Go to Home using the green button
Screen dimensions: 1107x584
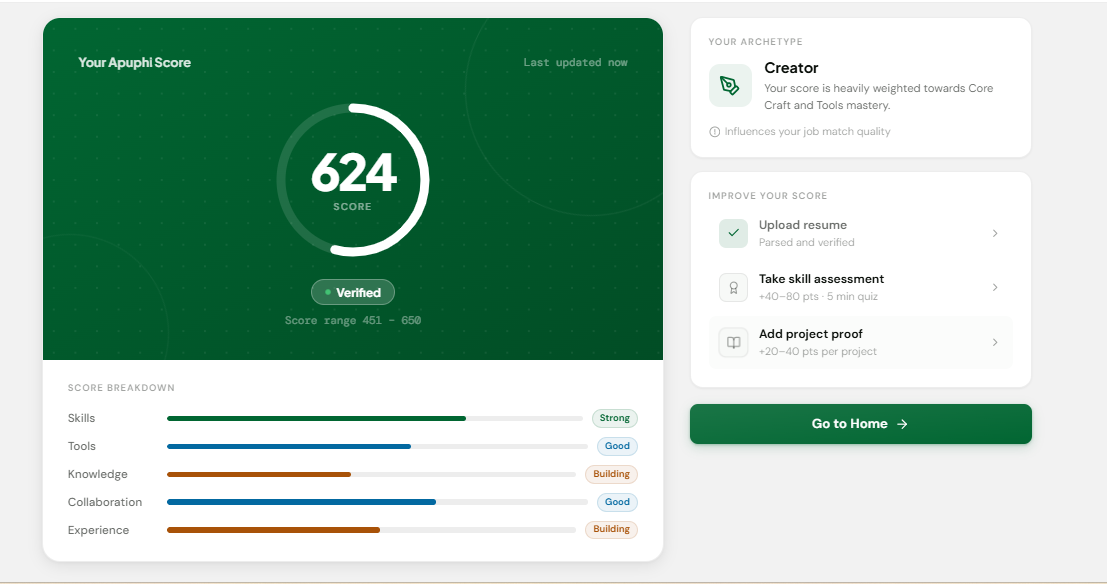pos(861,424)
